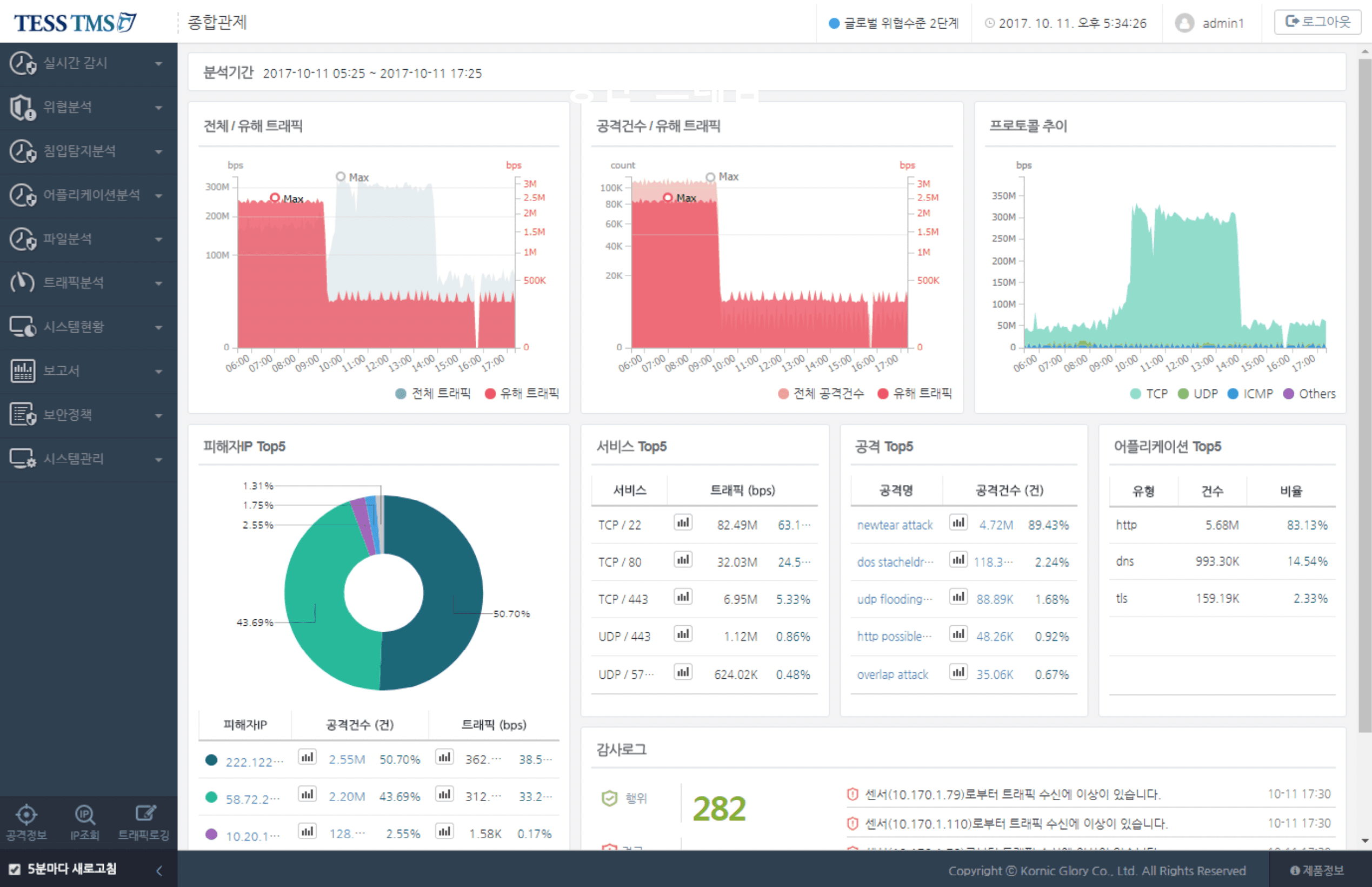The height and width of the screenshot is (887, 1372).
Task: Click the 트래픽분석 gauge icon
Action: click(x=23, y=282)
